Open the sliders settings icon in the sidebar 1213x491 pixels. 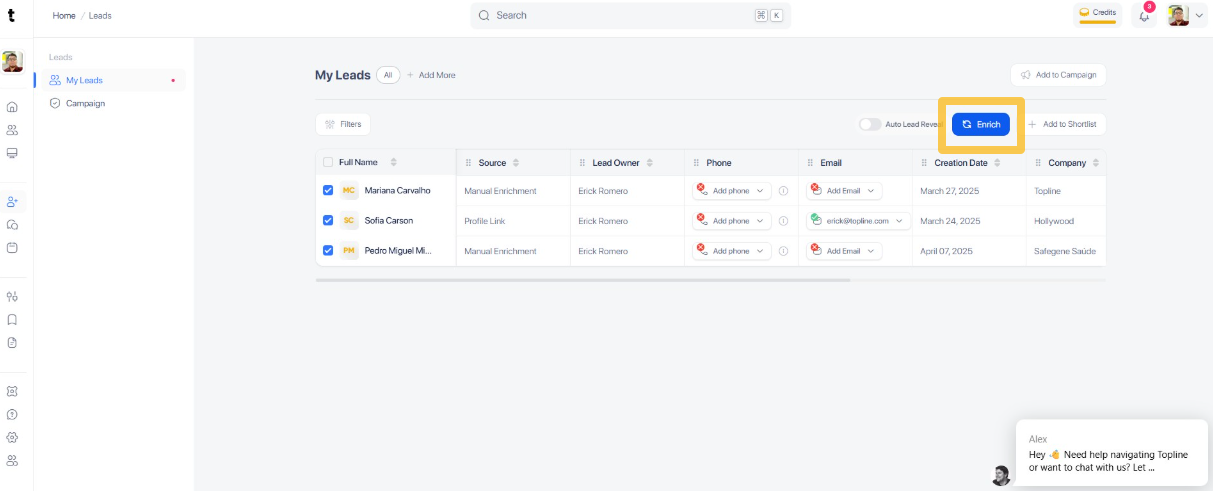(12, 296)
